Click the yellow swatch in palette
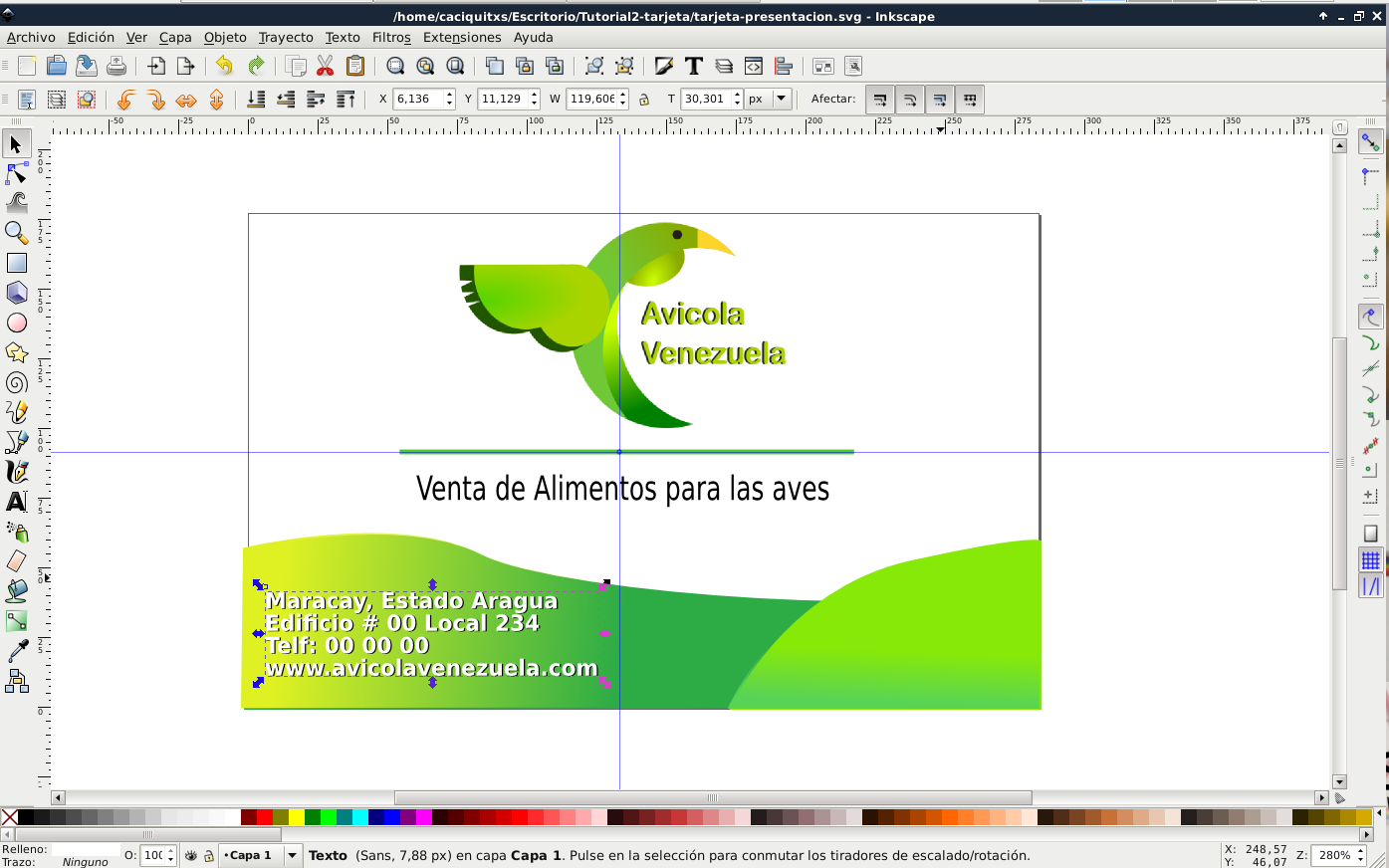The image size is (1389, 868). pyautogui.click(x=297, y=817)
